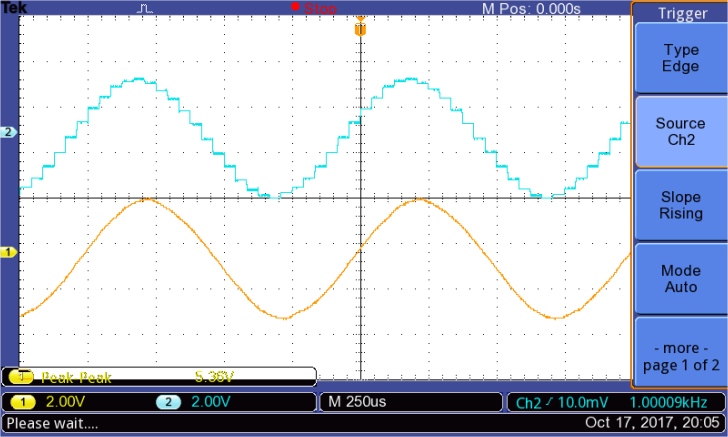Screen dimensions: 728x437
Task: Click the orange trigger position marker
Action: [x=360, y=30]
